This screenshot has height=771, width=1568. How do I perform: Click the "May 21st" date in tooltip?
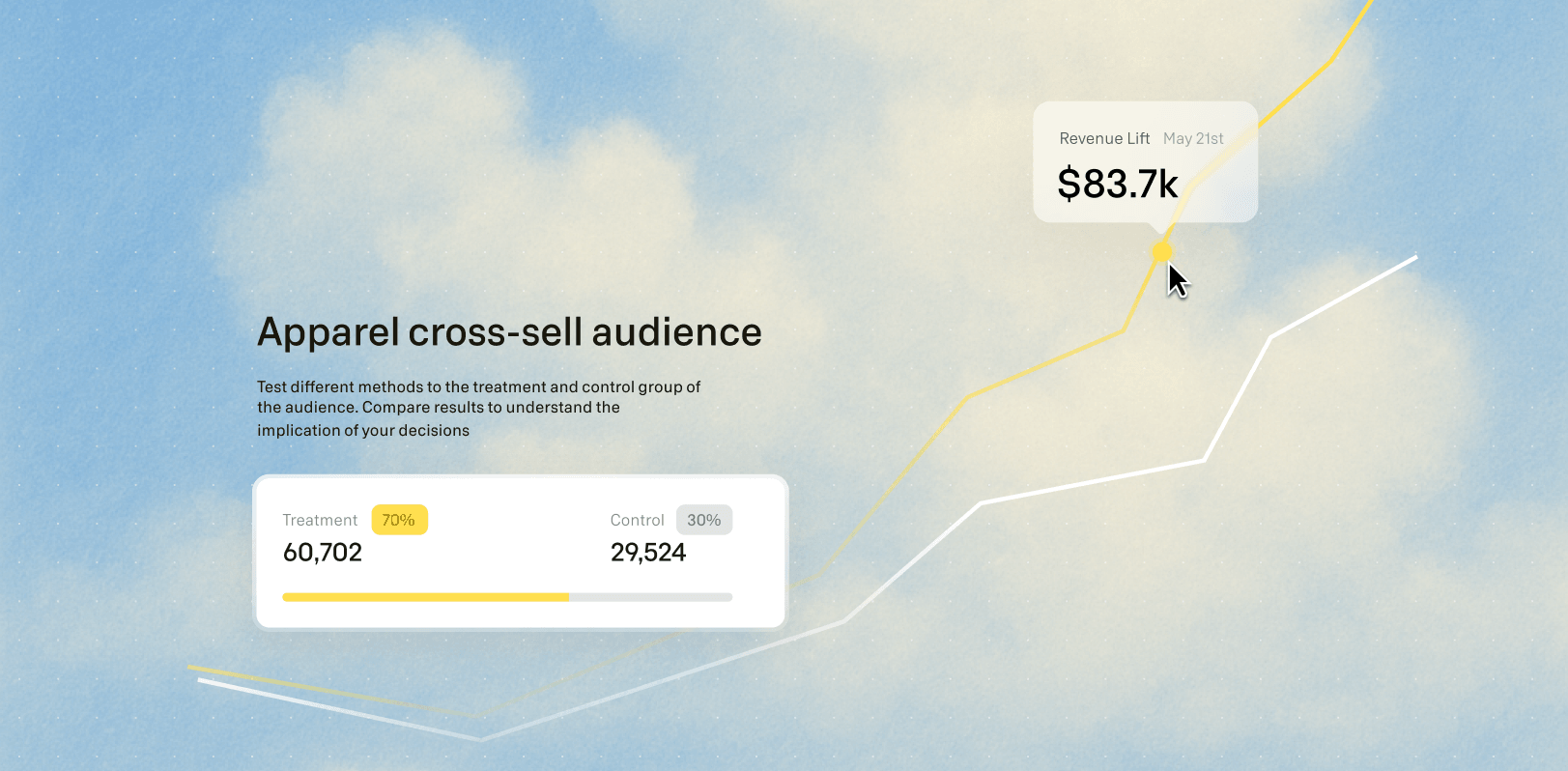[1193, 138]
